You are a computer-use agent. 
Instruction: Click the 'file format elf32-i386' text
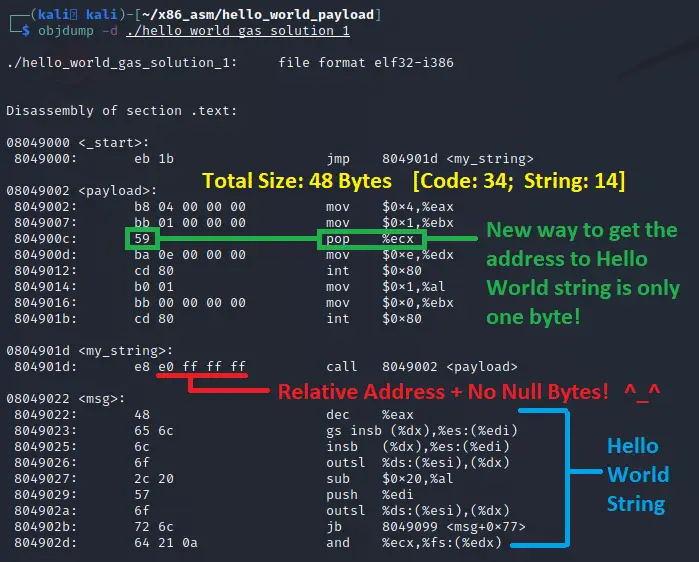click(x=366, y=62)
